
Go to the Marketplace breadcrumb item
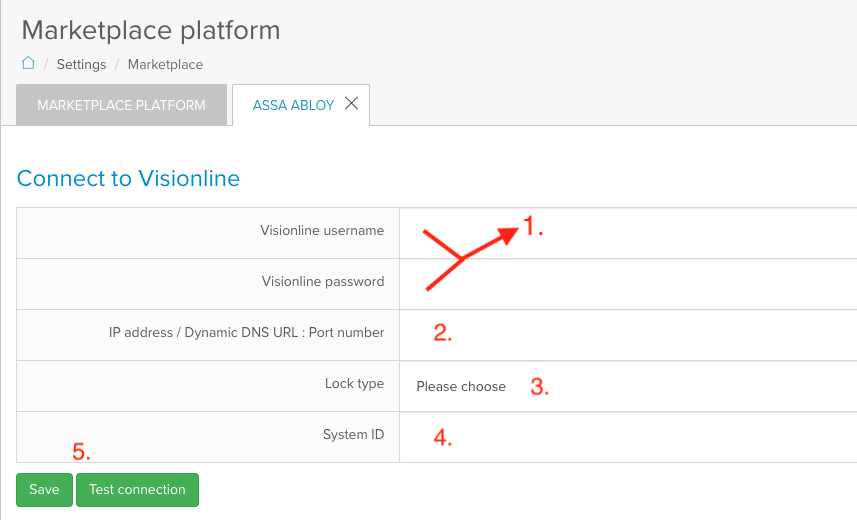[x=165, y=64]
